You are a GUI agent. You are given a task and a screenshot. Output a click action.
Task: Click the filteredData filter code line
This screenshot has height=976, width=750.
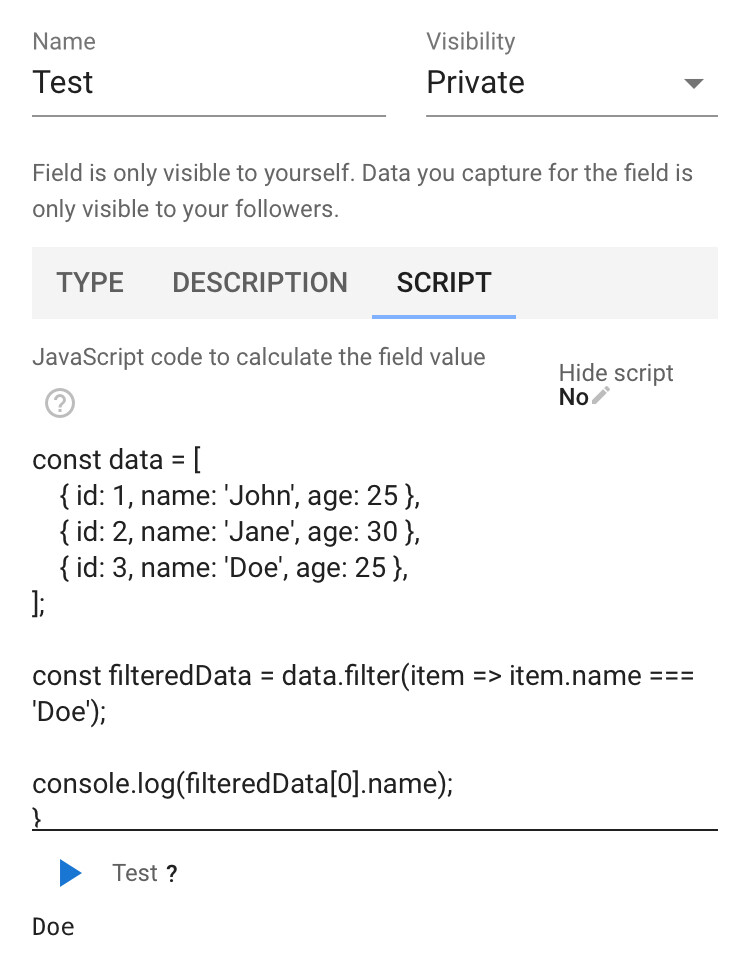363,693
